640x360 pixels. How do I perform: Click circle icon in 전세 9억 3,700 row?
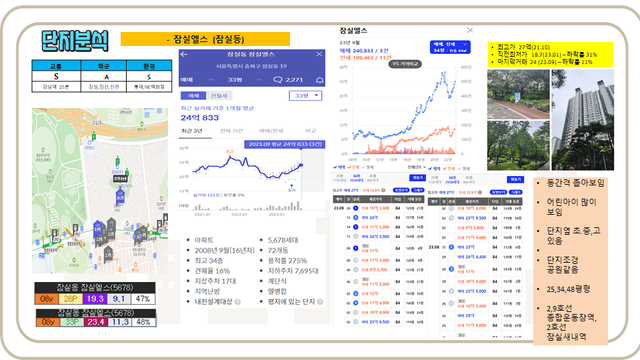[356, 270]
